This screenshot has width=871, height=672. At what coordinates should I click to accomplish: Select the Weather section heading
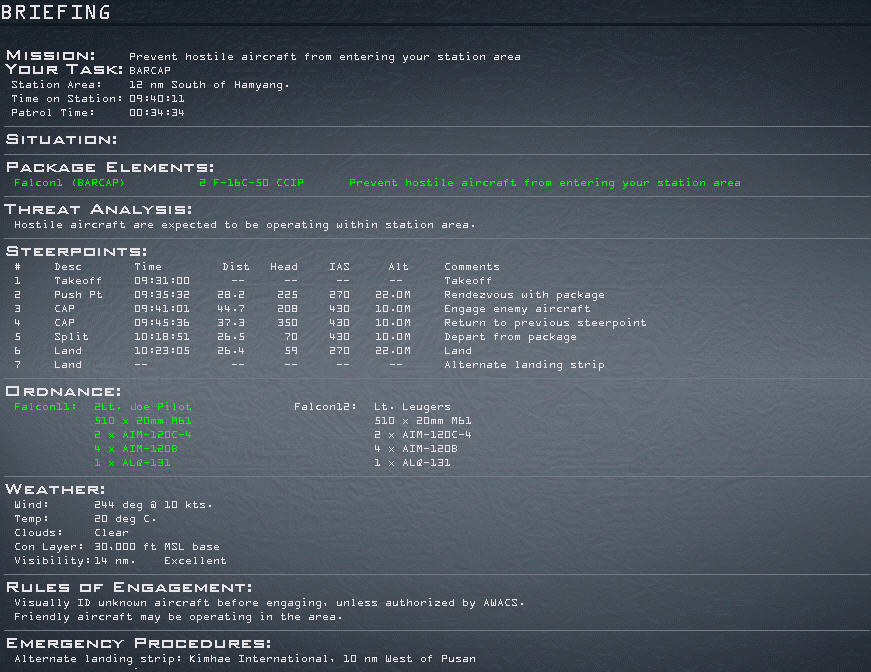55,489
